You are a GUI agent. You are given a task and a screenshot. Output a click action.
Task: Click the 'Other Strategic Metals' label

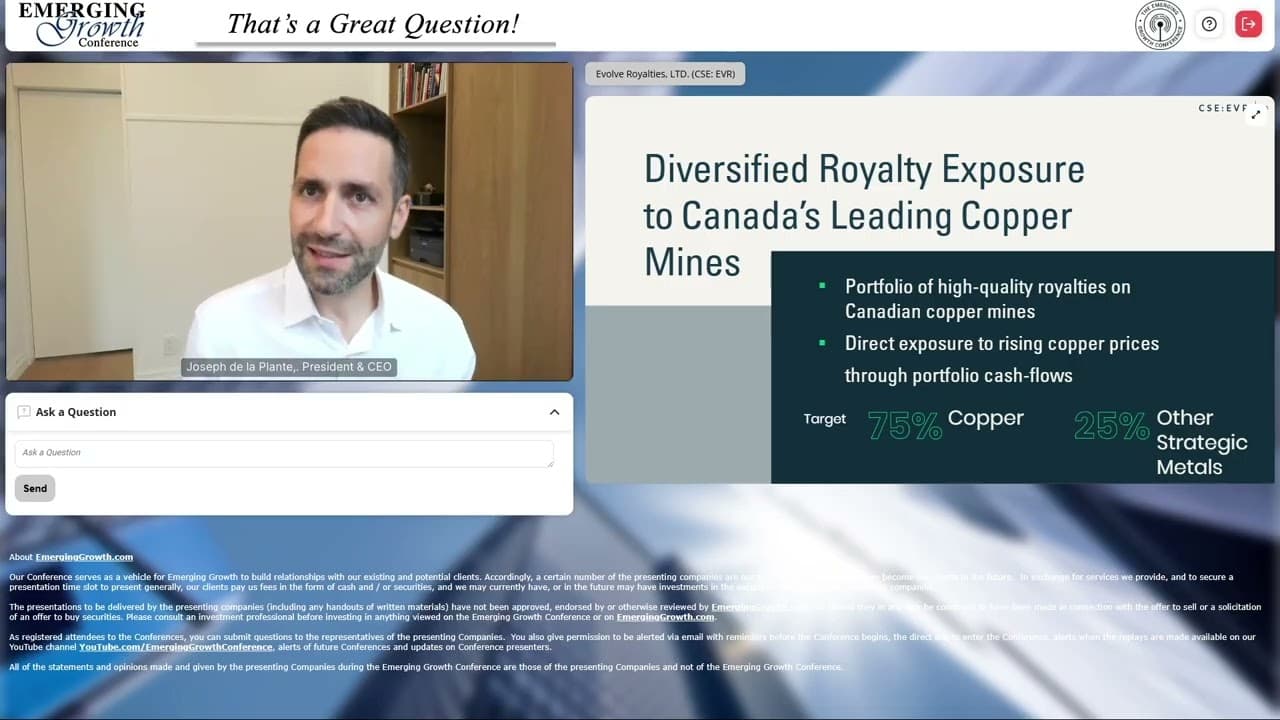click(x=1202, y=442)
